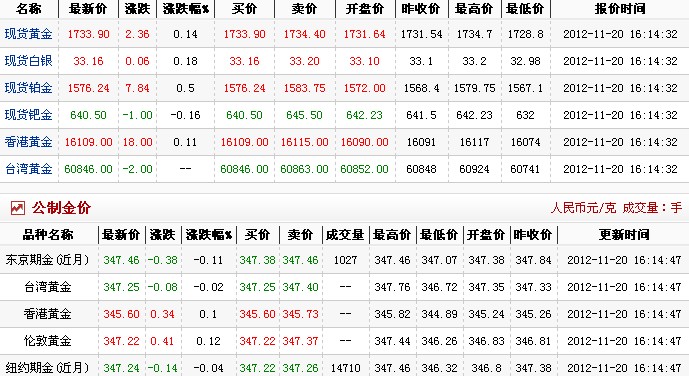Select the 33.20 sell price of 现货白银
Image resolution: width=689 pixels, height=376 pixels.
pos(305,61)
